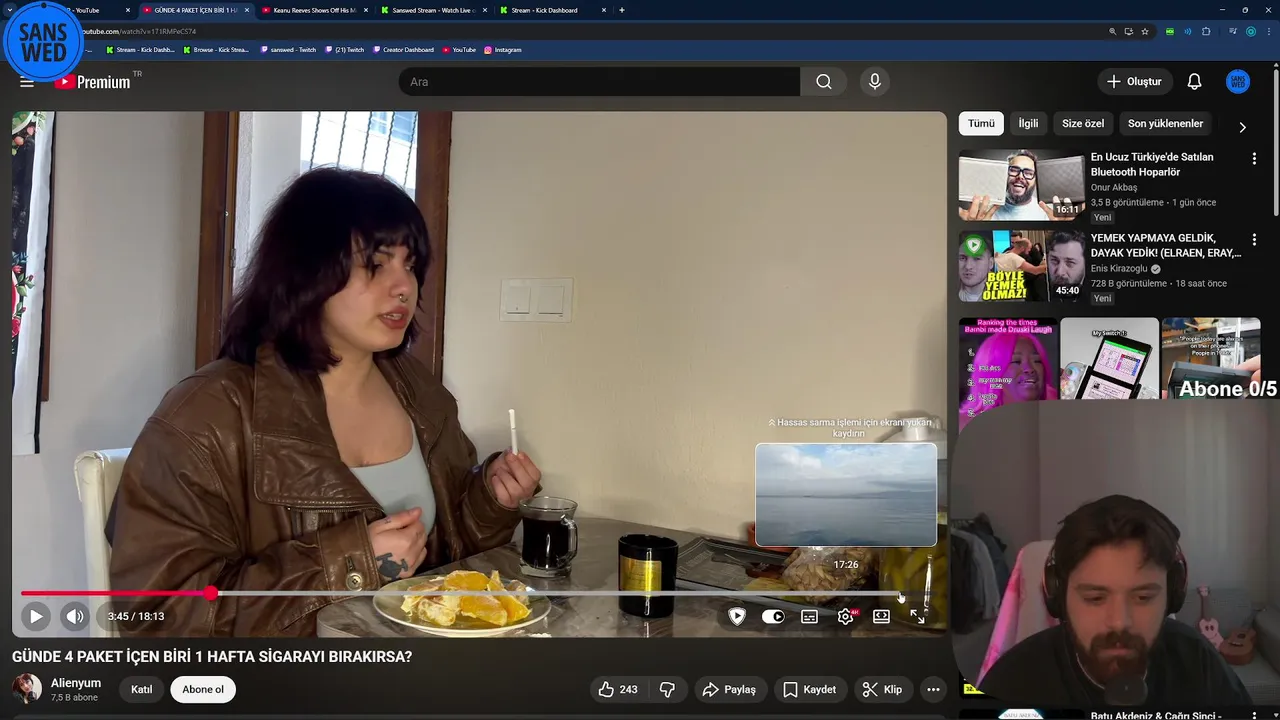Select the İlgili filter chip

click(1028, 123)
